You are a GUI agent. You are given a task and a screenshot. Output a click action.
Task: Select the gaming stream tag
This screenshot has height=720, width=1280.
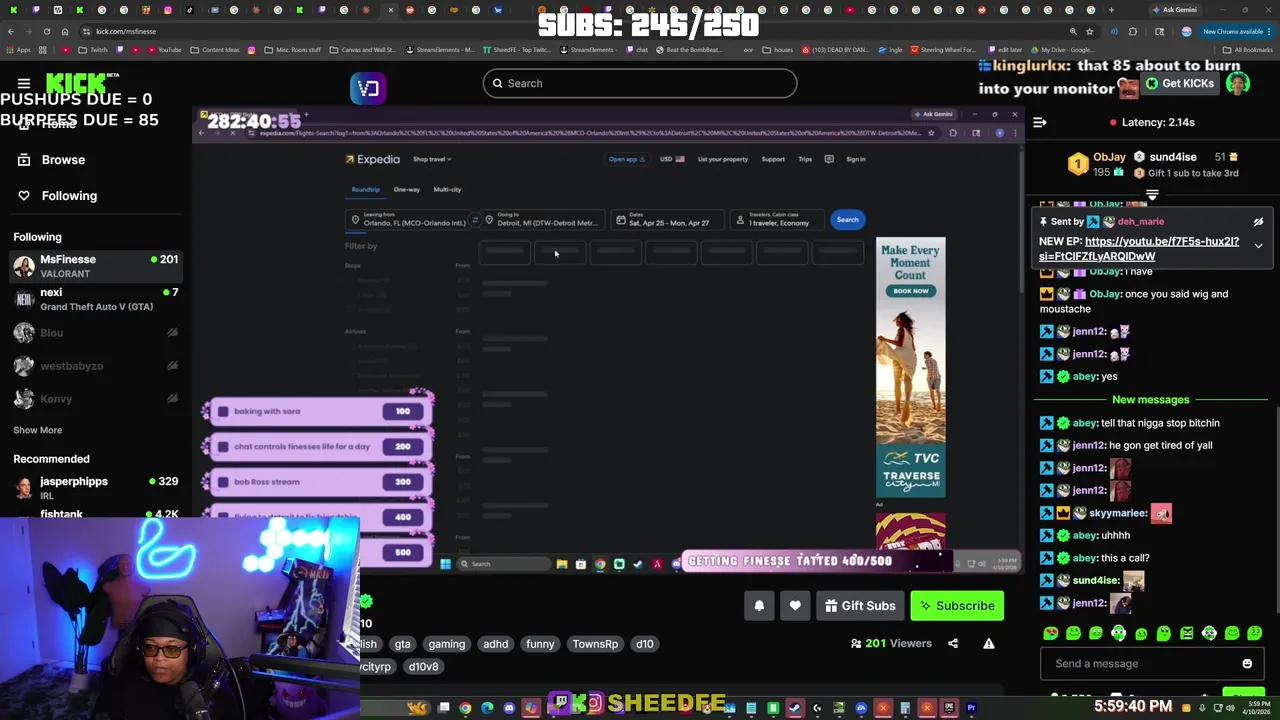pyautogui.click(x=447, y=645)
